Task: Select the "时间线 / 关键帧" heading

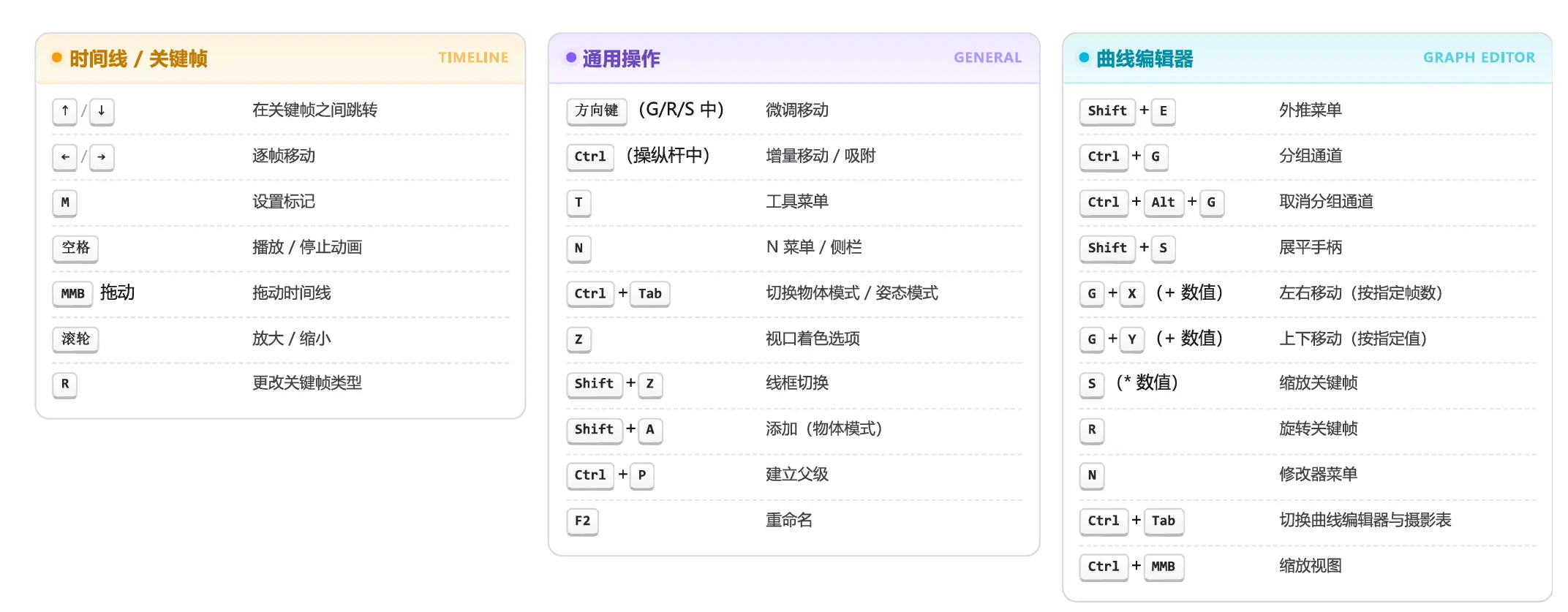Action: coord(138,58)
